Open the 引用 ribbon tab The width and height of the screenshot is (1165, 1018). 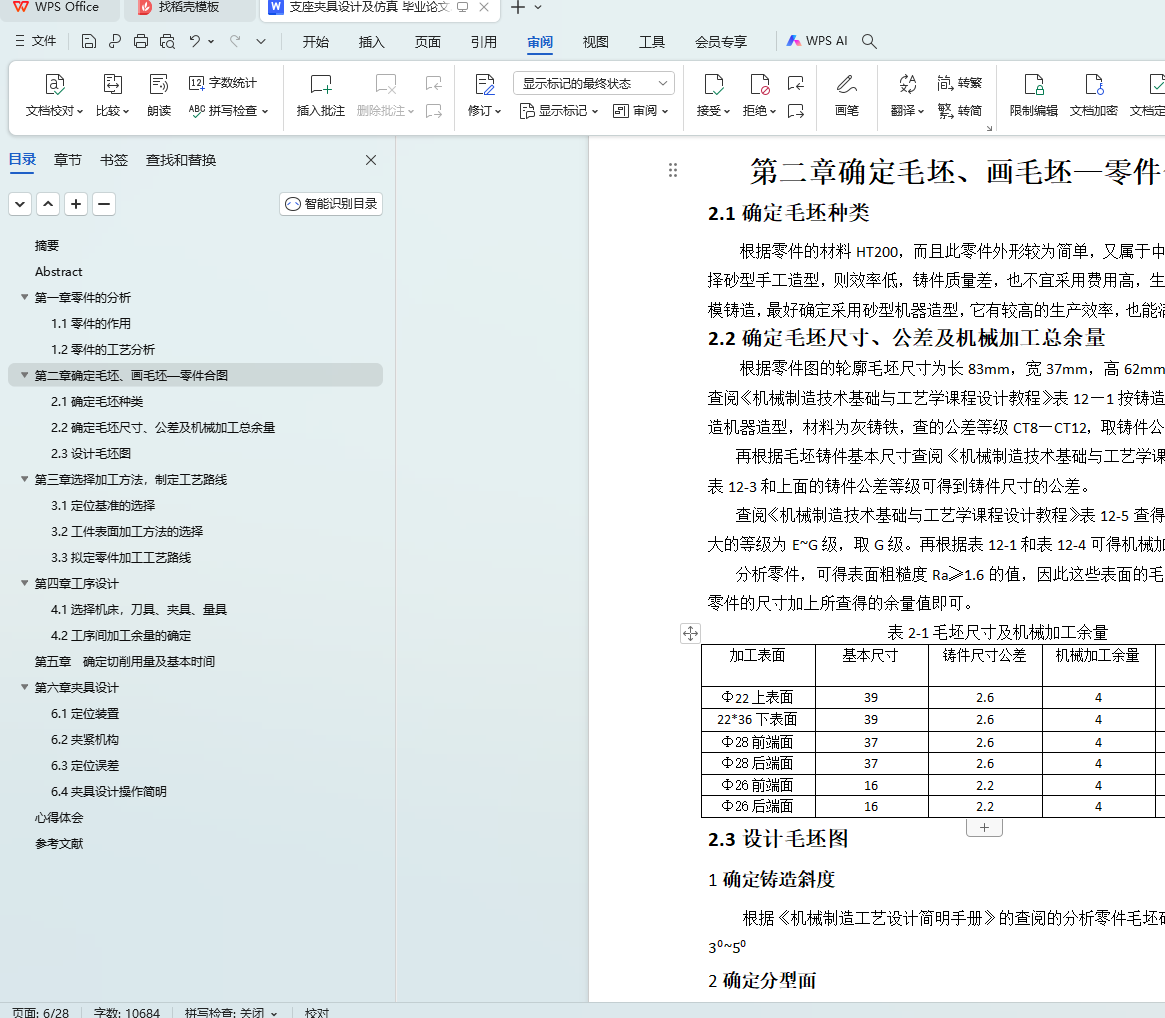pyautogui.click(x=484, y=42)
